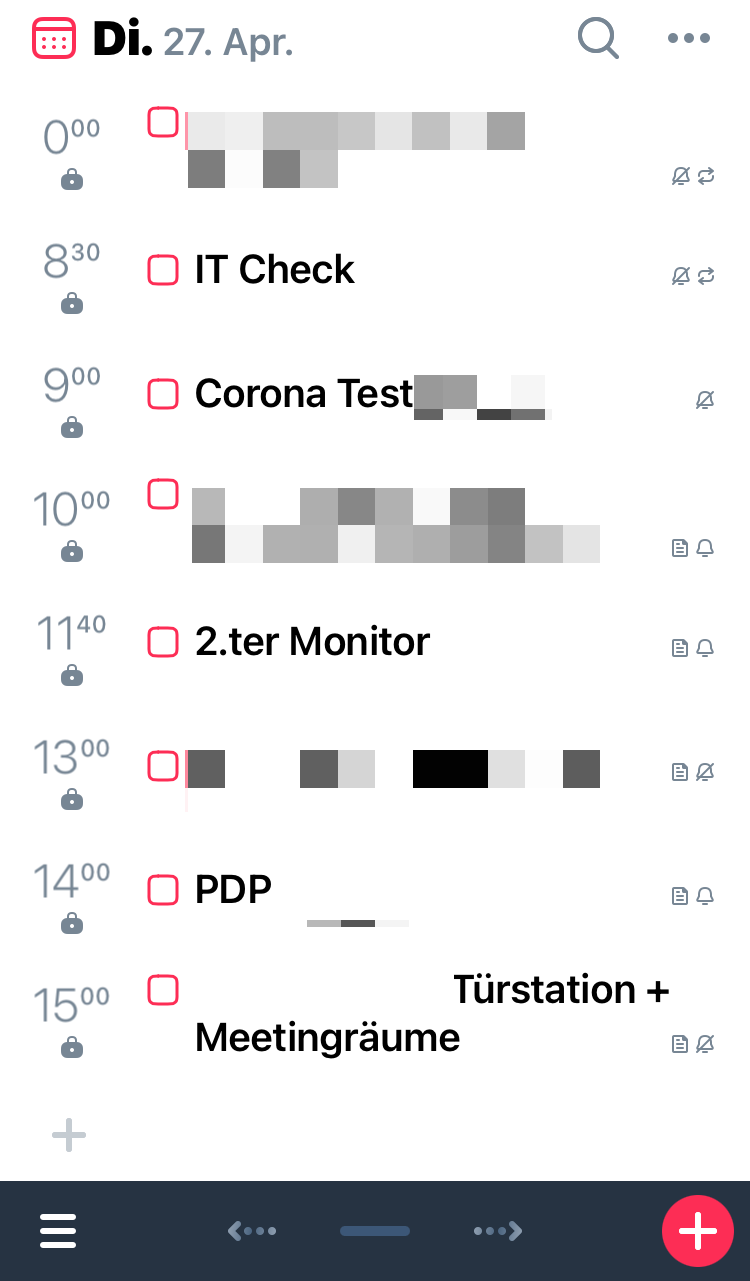Tap the search magnifier icon

[598, 39]
